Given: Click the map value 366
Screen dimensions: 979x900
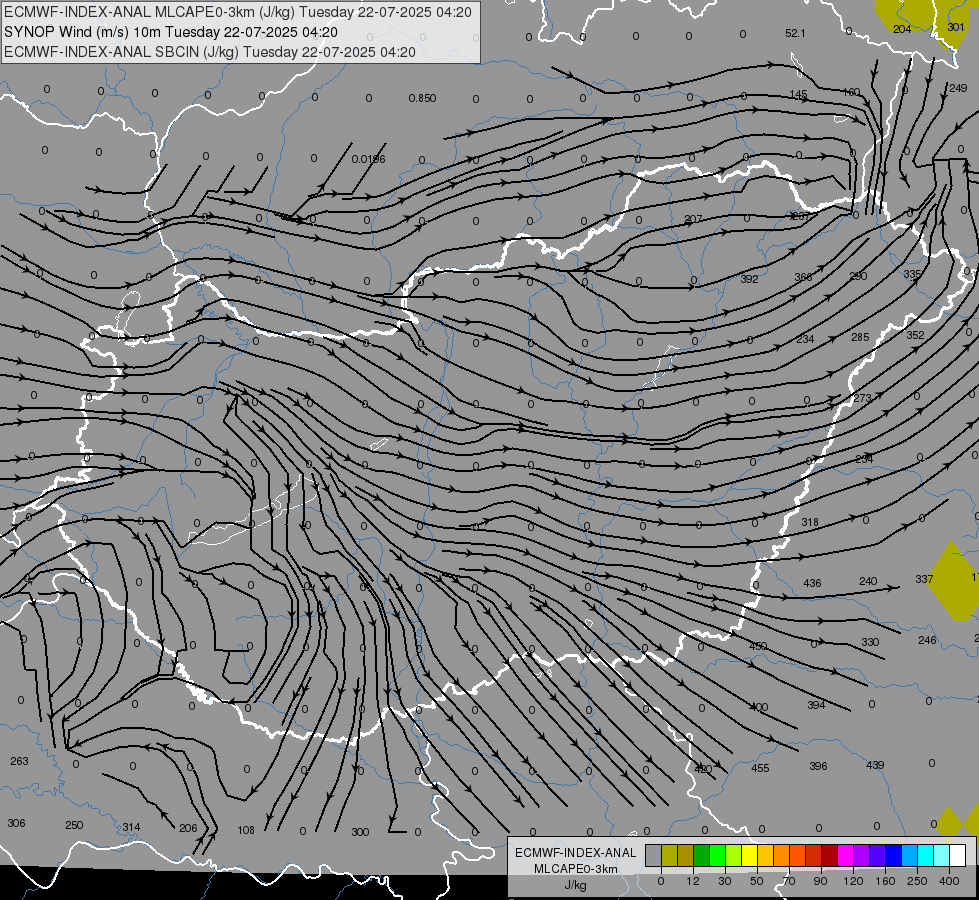Looking at the screenshot, I should (803, 277).
